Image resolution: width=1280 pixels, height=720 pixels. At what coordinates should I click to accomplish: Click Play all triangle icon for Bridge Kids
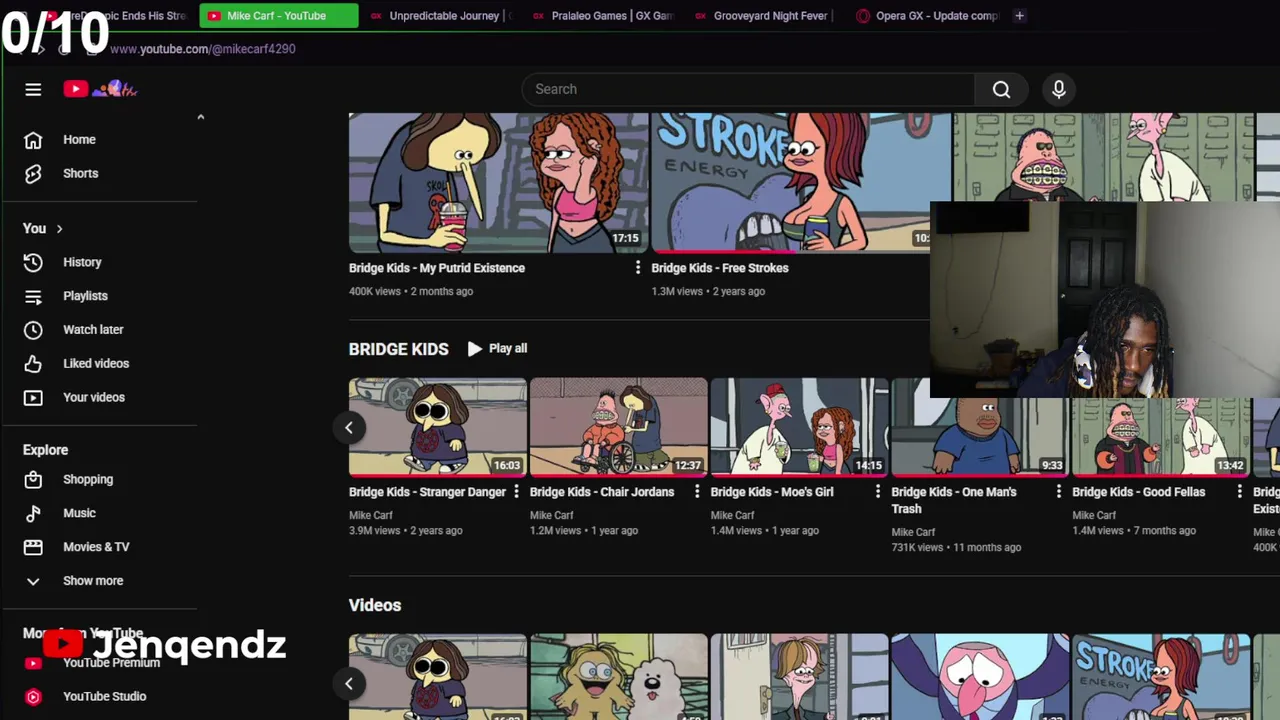(474, 349)
